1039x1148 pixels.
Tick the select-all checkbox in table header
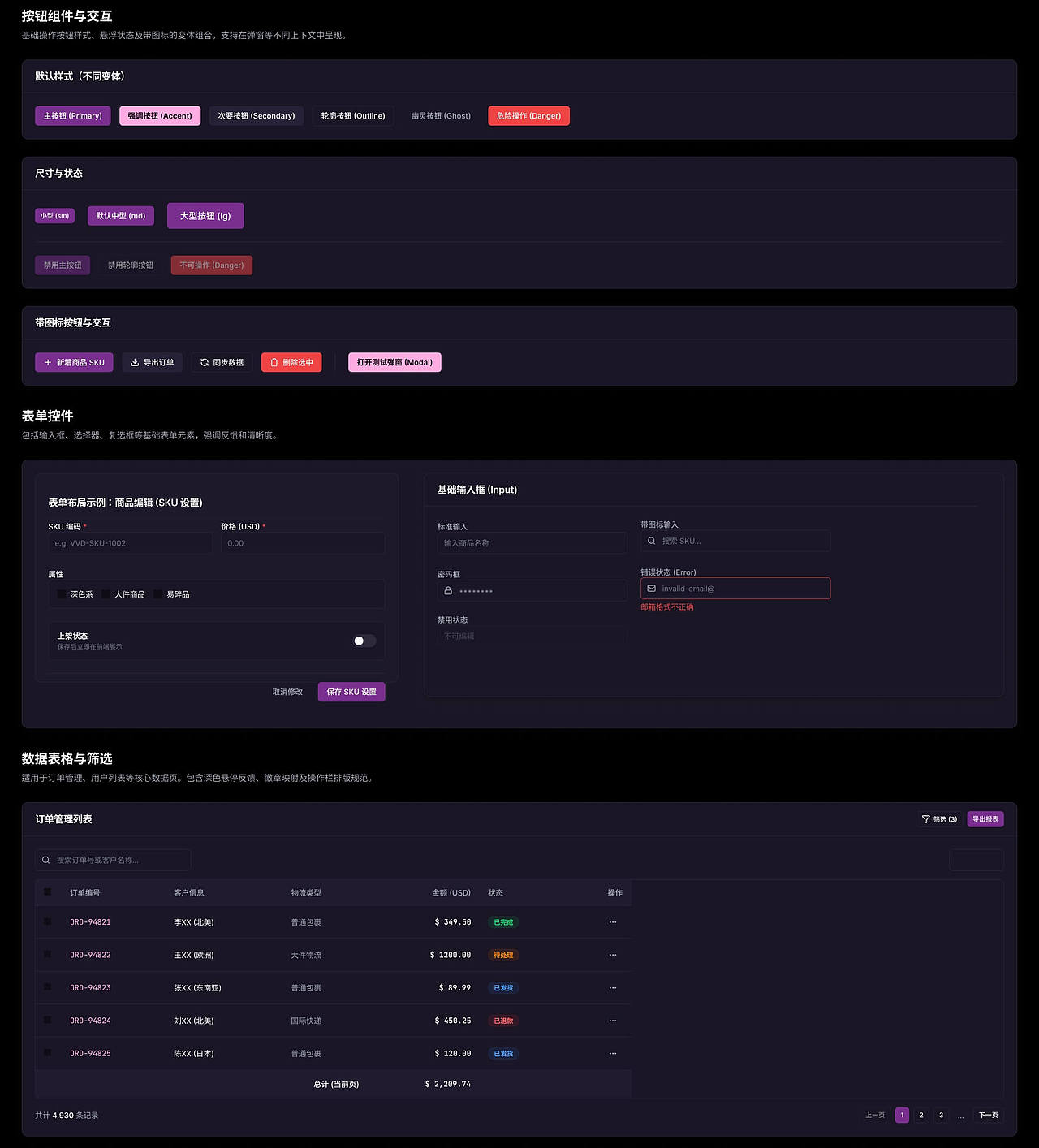point(47,891)
